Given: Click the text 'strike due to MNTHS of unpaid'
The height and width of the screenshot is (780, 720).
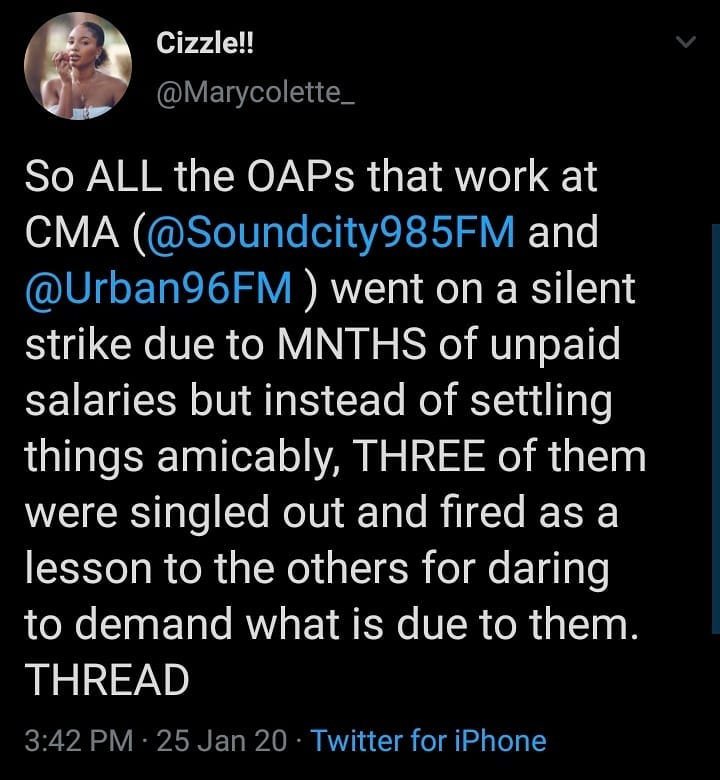Looking at the screenshot, I should click(x=322, y=344).
